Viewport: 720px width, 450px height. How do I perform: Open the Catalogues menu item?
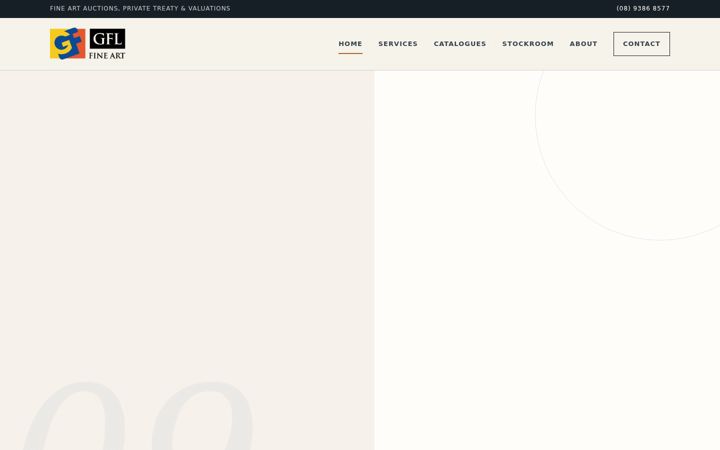pos(460,44)
